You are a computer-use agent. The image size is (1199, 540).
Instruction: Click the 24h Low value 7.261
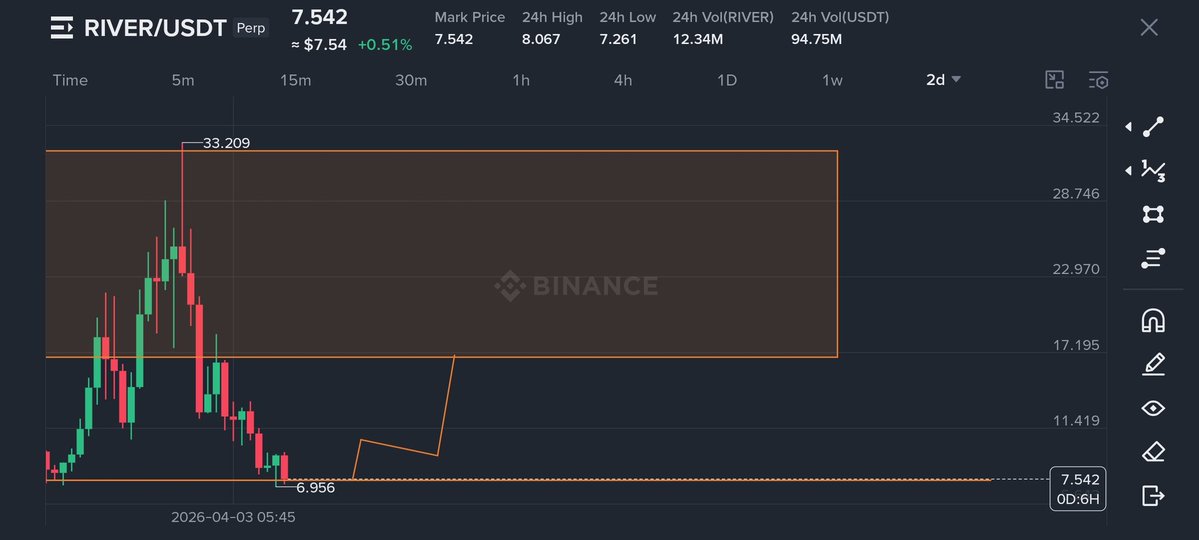[618, 39]
